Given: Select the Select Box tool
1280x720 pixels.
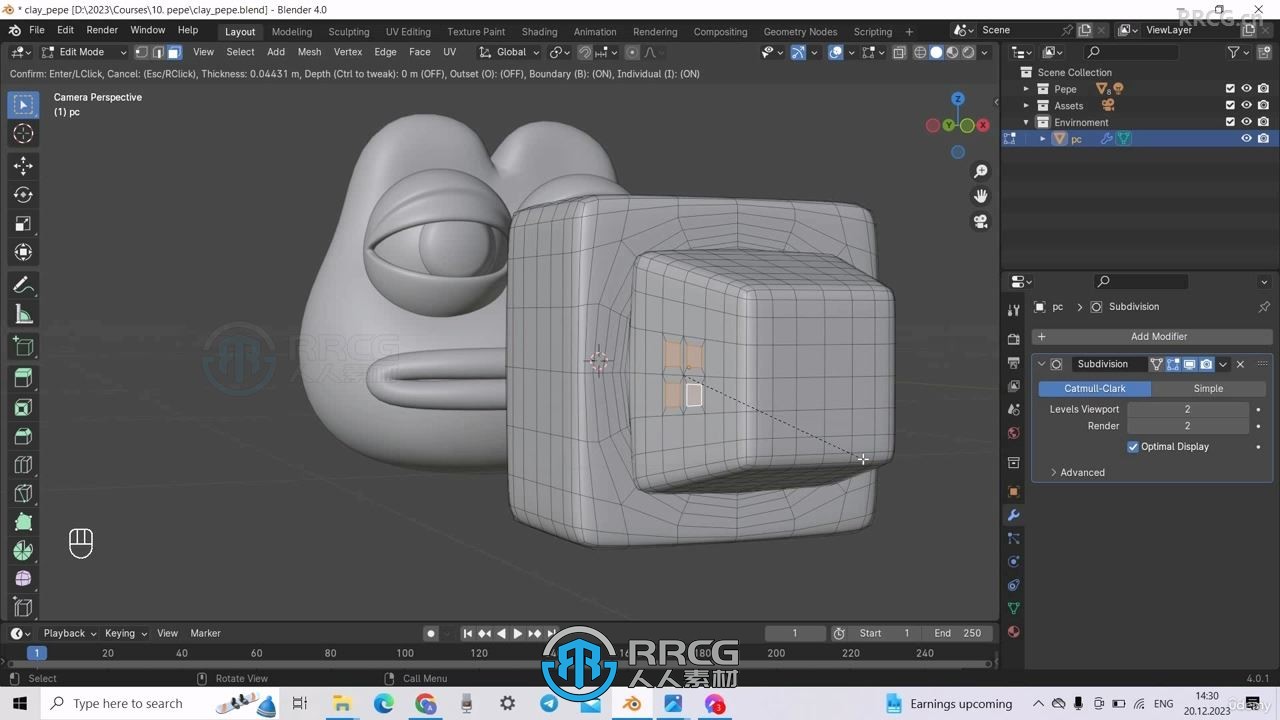Looking at the screenshot, I should tap(23, 104).
